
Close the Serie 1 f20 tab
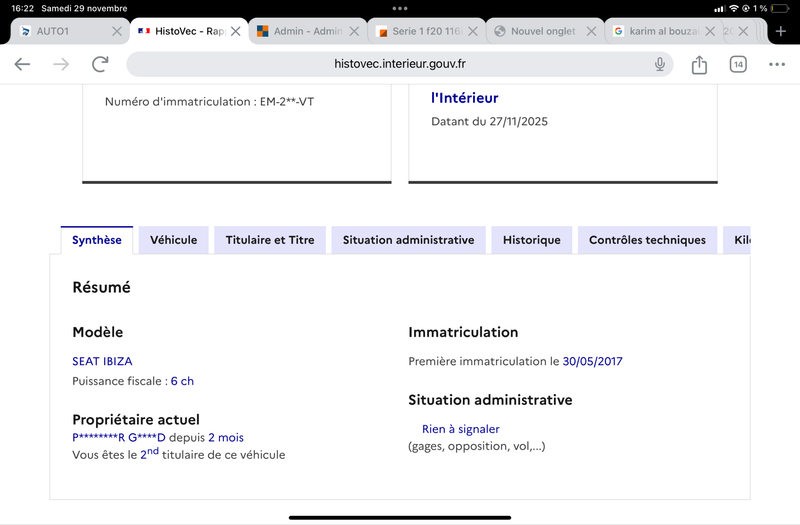click(x=474, y=31)
